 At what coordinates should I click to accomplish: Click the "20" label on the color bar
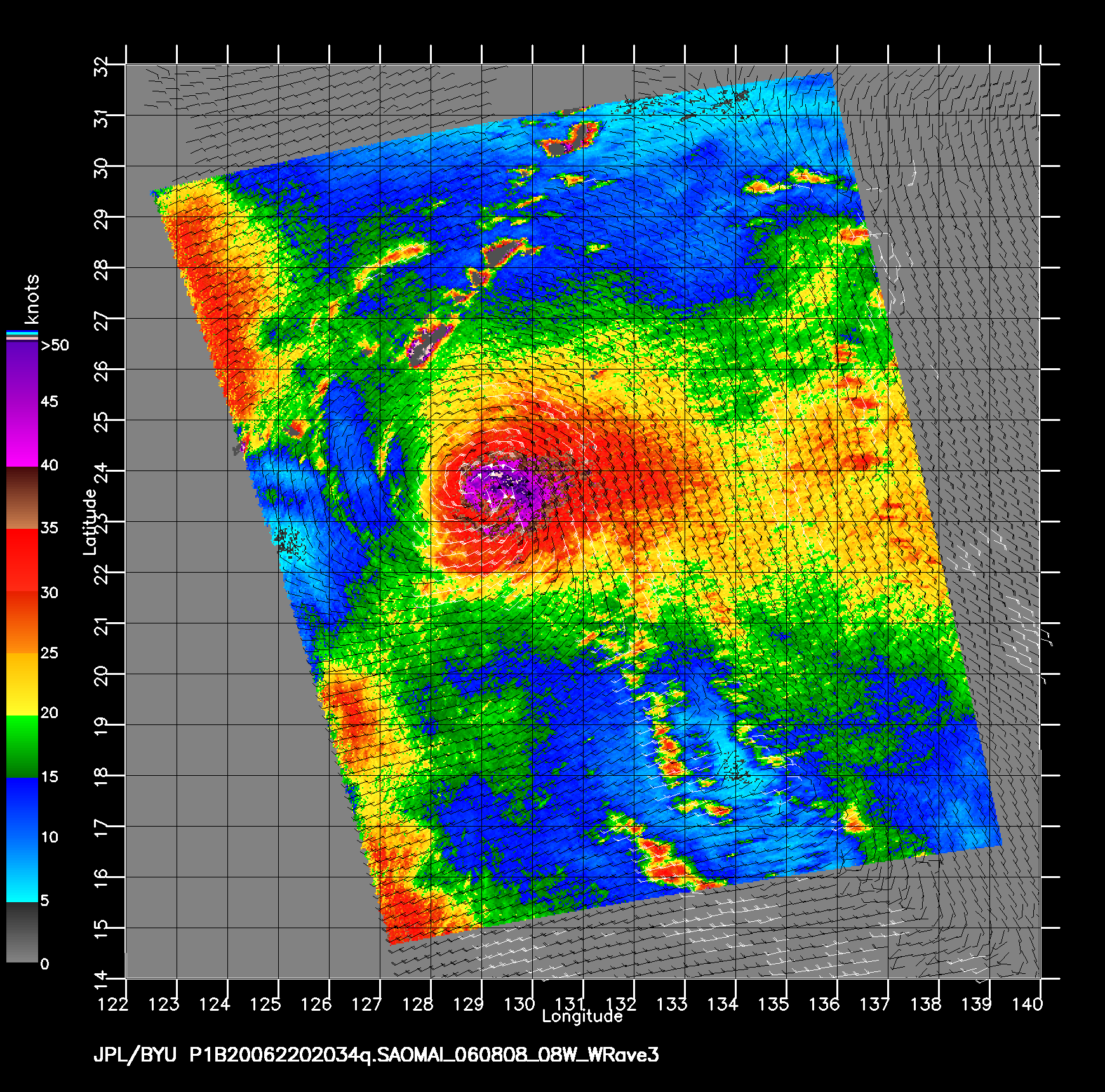click(x=49, y=712)
